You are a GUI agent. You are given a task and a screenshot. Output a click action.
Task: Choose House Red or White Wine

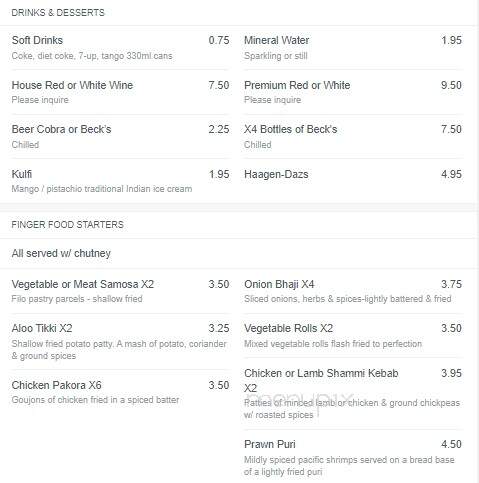[x=120, y=92]
